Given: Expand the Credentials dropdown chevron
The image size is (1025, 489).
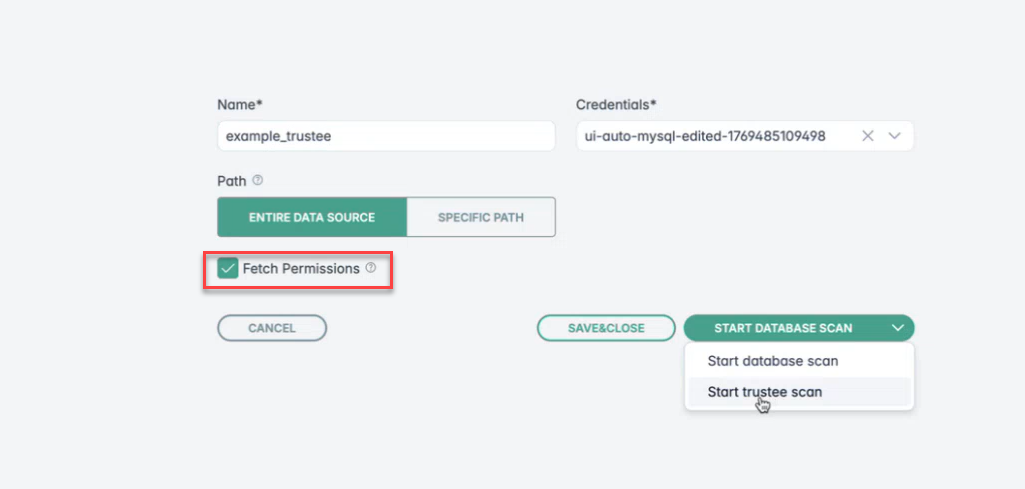Looking at the screenshot, I should (x=895, y=136).
